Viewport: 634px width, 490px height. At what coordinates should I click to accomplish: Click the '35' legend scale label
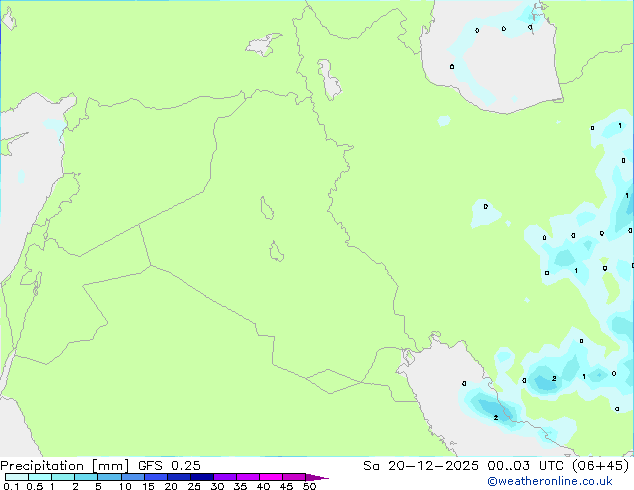[x=240, y=486]
